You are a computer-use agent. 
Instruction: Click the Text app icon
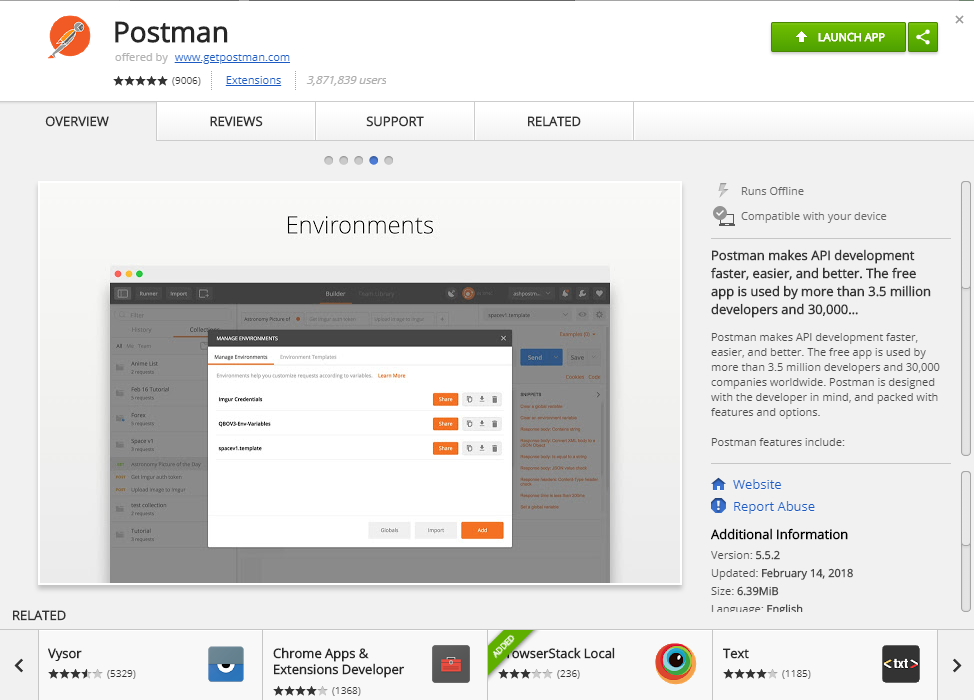click(901, 664)
